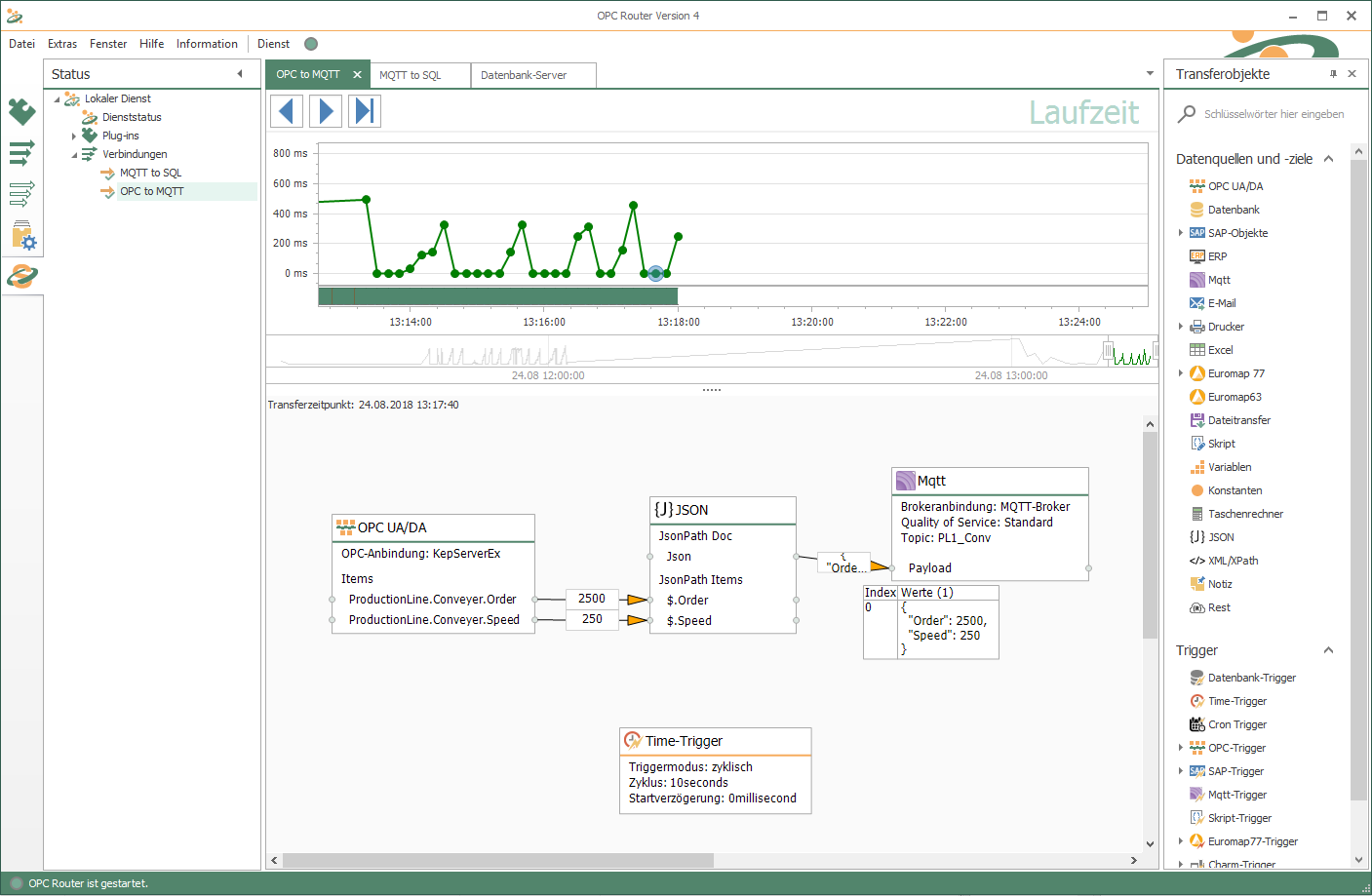The height and width of the screenshot is (896, 1372).
Task: Select the outlined arrows icon in left sidebar
Action: (21, 193)
